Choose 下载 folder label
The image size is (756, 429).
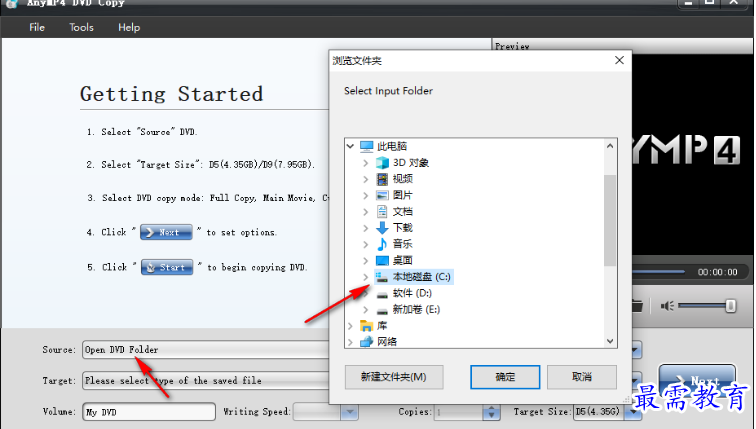pos(403,228)
